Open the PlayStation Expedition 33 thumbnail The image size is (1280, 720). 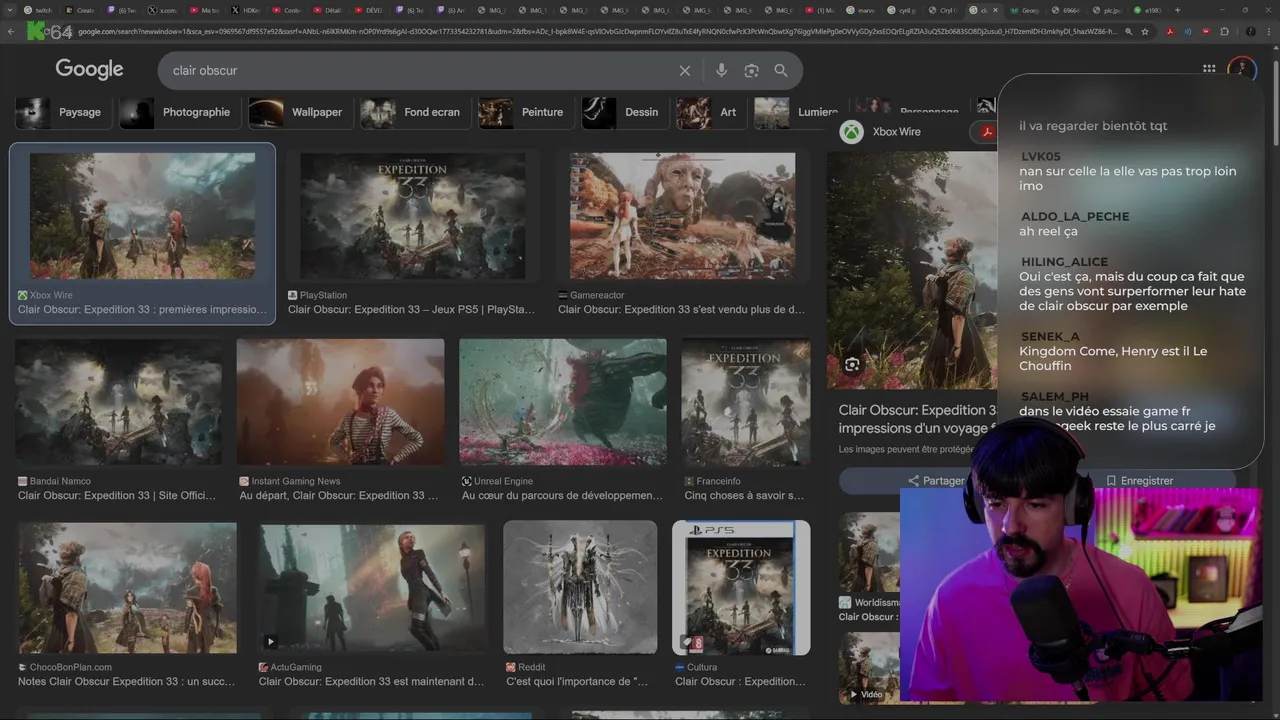coord(412,216)
